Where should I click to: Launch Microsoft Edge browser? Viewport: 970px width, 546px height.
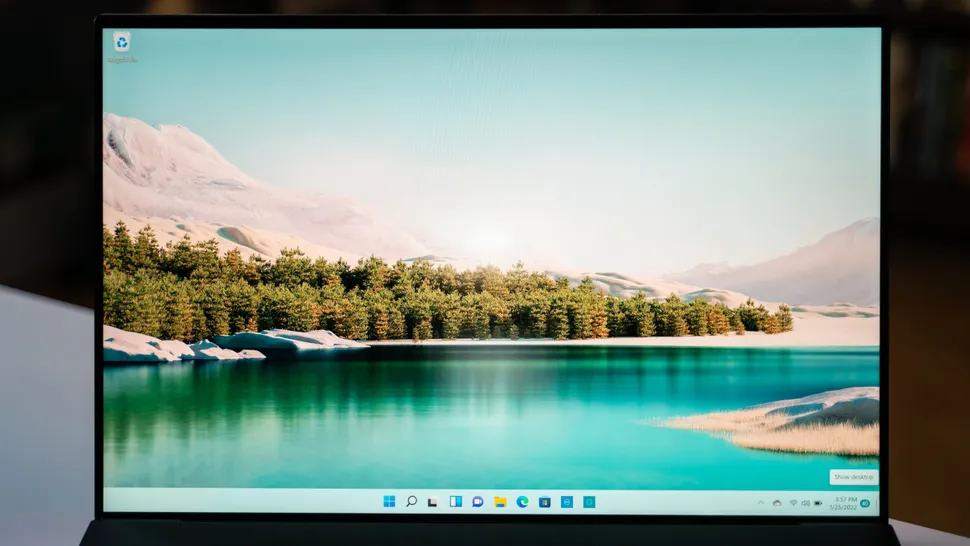point(522,501)
